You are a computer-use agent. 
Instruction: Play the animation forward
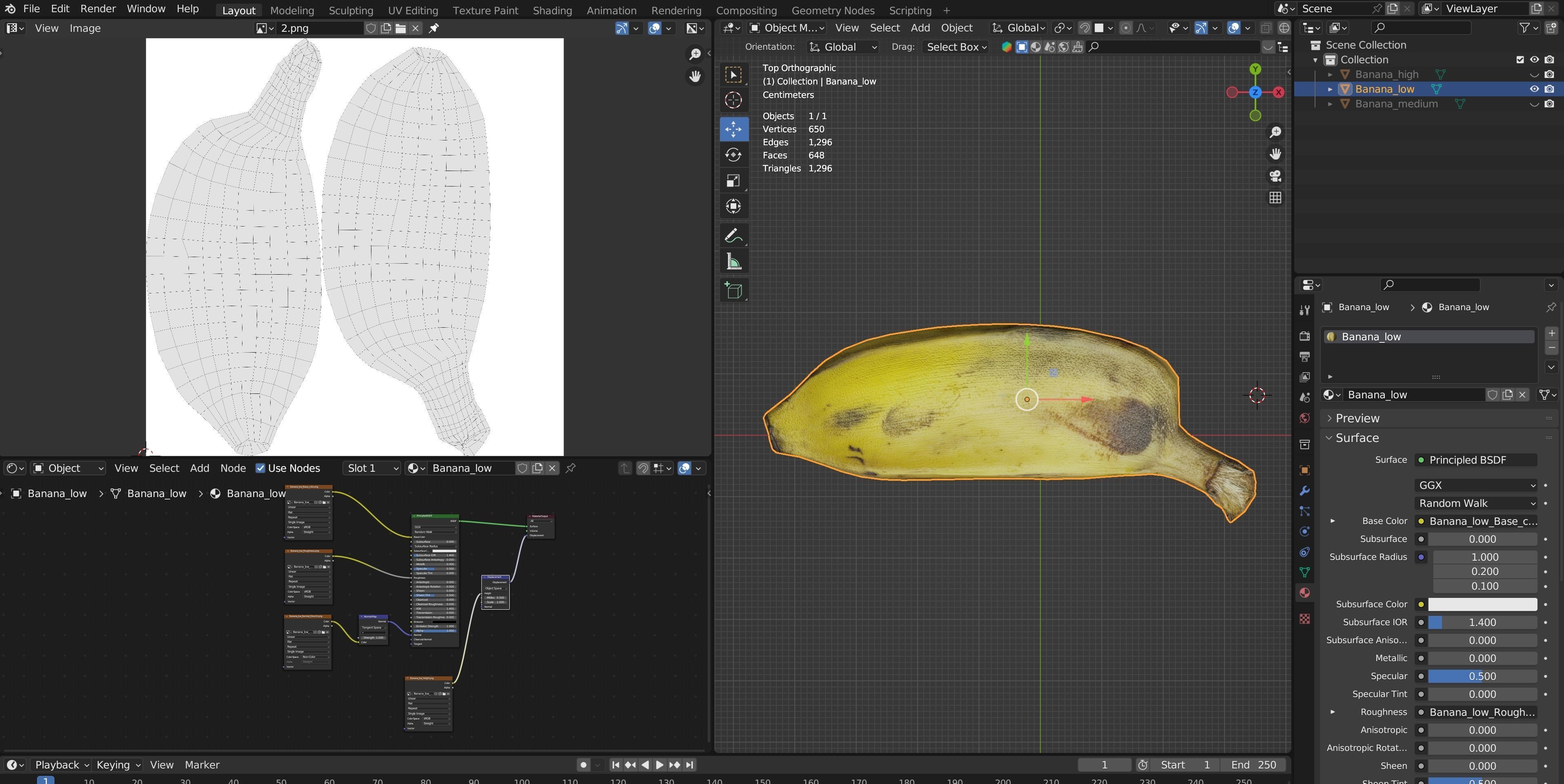(x=660, y=765)
